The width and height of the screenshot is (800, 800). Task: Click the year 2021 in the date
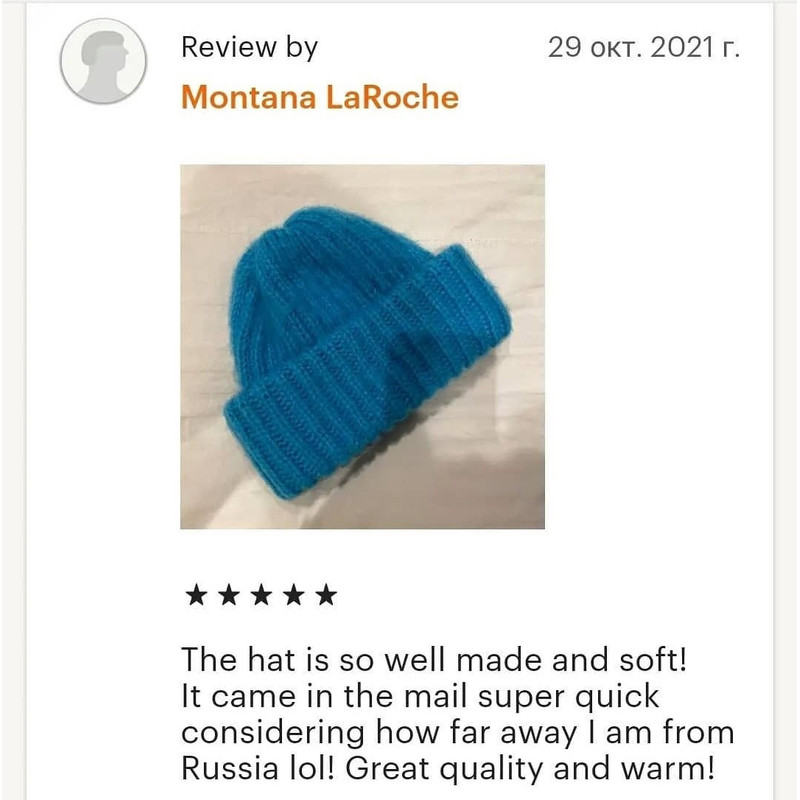pos(682,47)
